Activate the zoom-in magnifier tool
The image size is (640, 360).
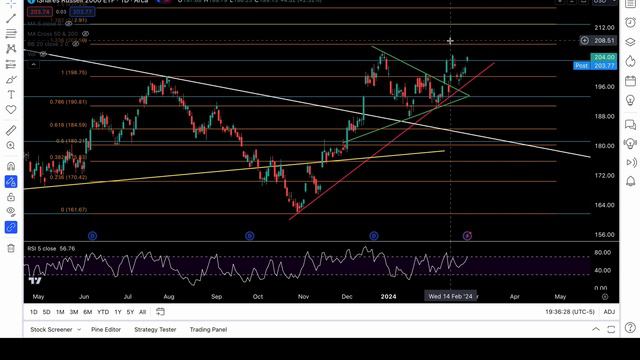[x=11, y=145]
